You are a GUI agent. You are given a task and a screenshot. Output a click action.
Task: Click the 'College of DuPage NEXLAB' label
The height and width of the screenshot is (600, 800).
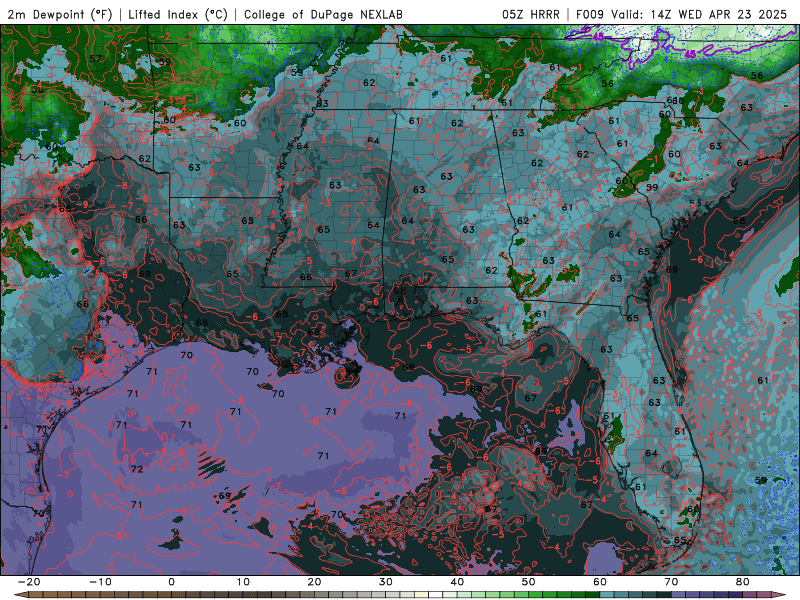coord(323,14)
